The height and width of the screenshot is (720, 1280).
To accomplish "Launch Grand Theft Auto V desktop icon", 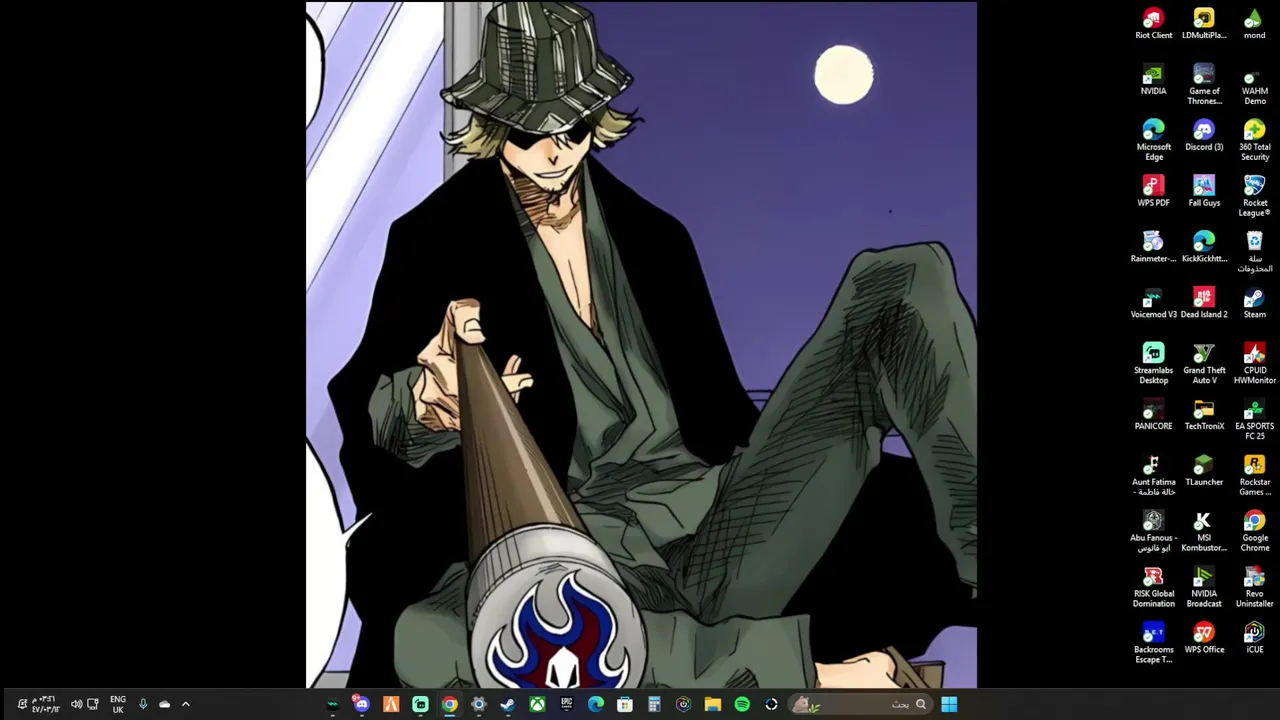I will [1204, 364].
